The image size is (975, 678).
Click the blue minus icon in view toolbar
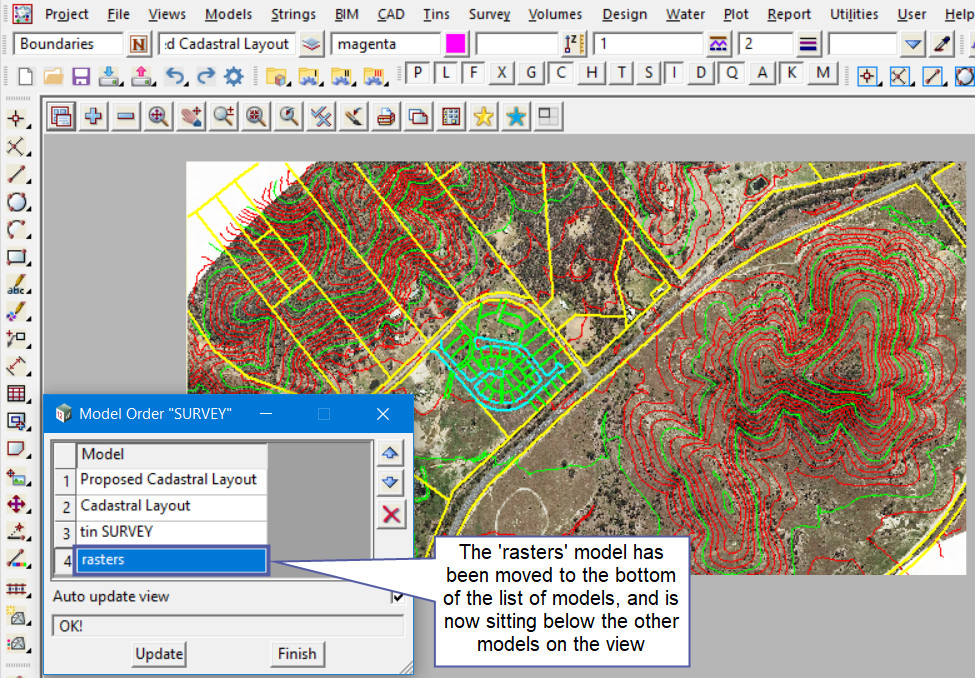pyautogui.click(x=125, y=117)
